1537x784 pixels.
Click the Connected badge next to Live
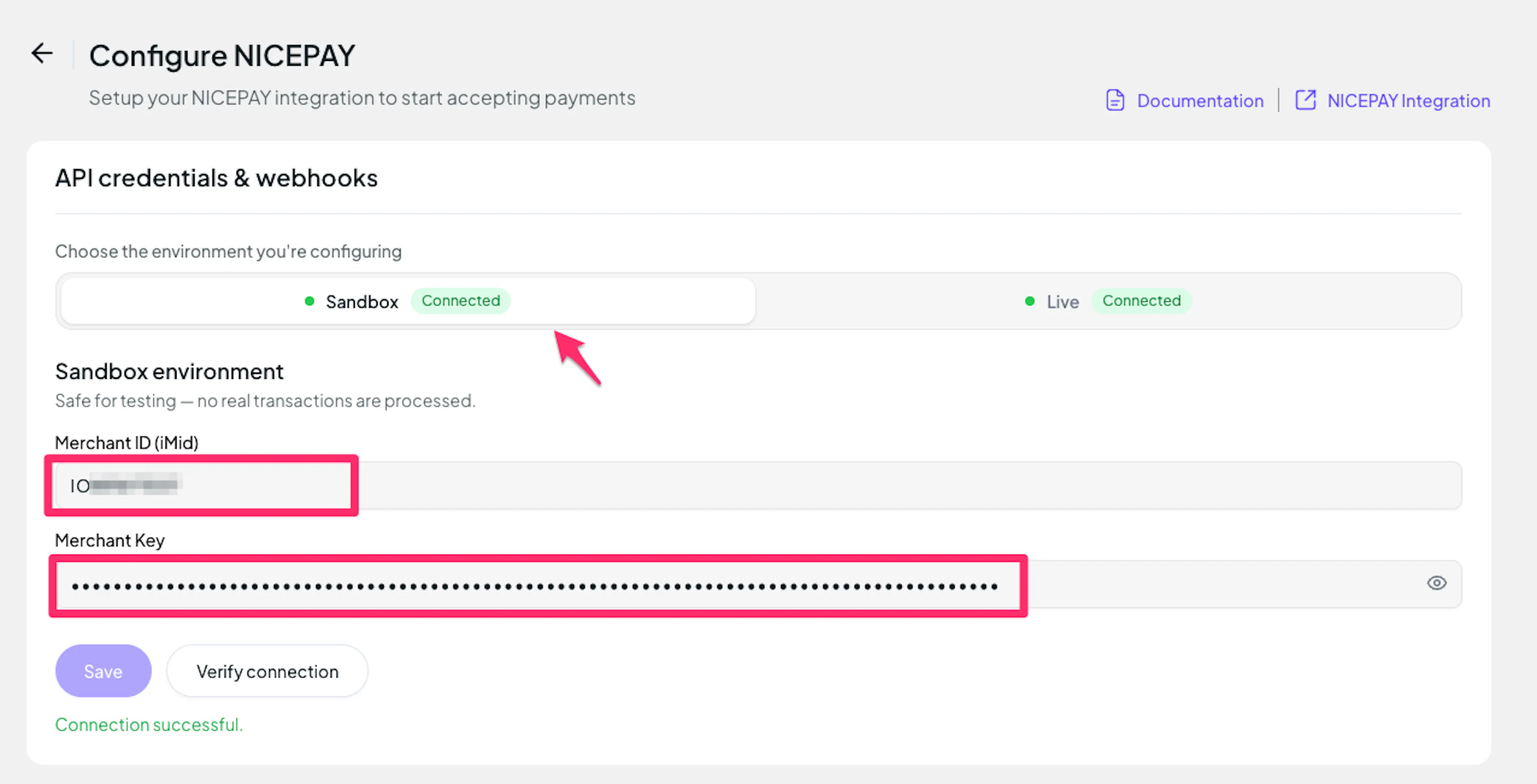point(1142,301)
